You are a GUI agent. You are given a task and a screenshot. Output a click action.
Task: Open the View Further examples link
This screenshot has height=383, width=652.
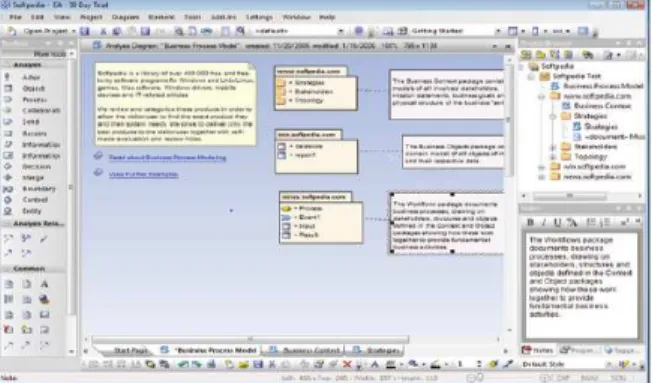tap(143, 175)
